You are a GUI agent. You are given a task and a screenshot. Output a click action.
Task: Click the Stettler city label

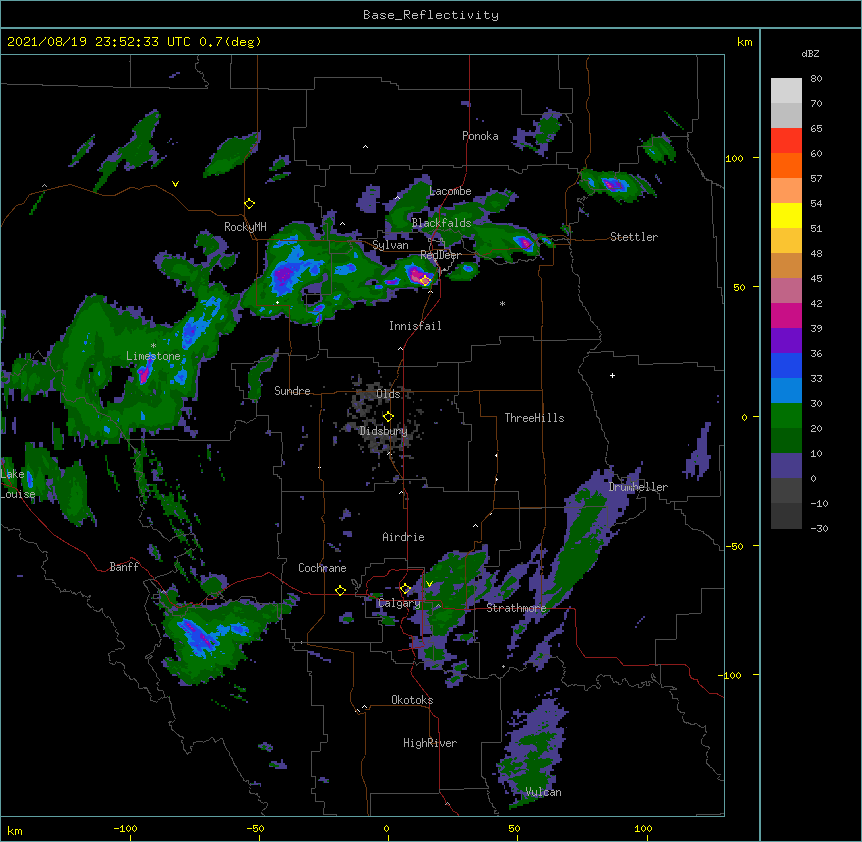(x=634, y=237)
